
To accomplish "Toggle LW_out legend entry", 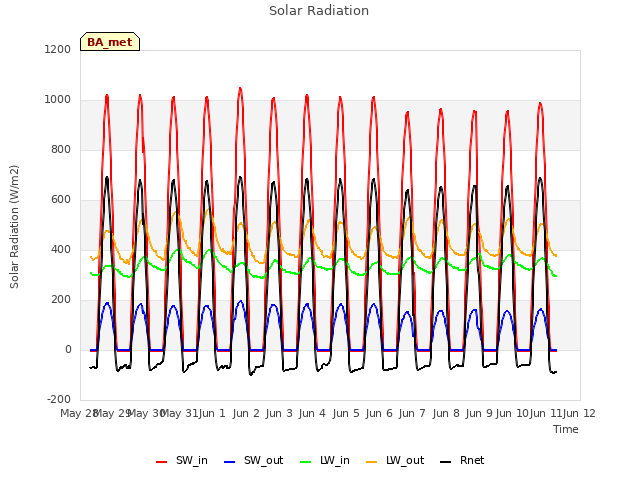I will (395, 460).
